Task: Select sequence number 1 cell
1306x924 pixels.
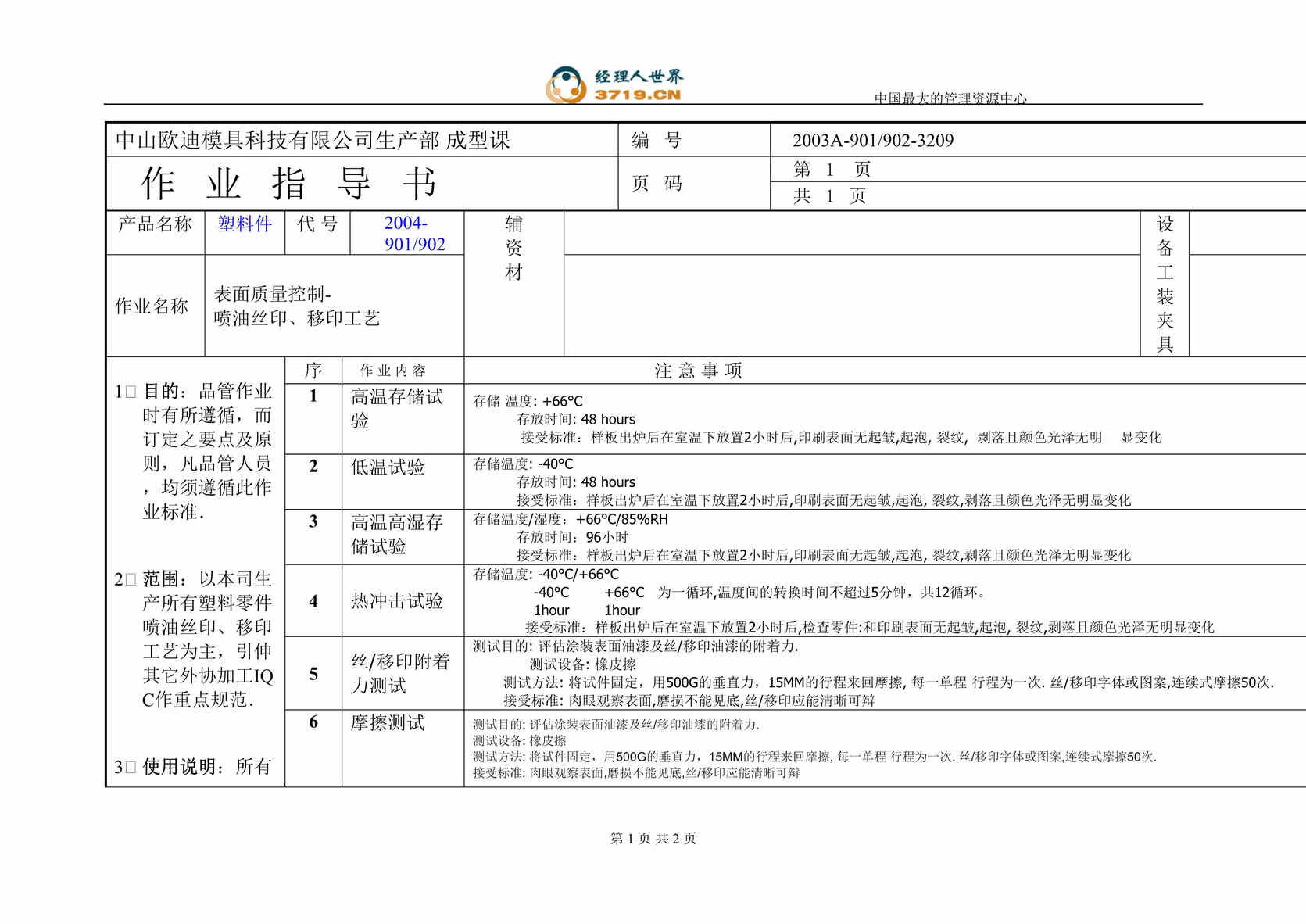Action: [313, 418]
